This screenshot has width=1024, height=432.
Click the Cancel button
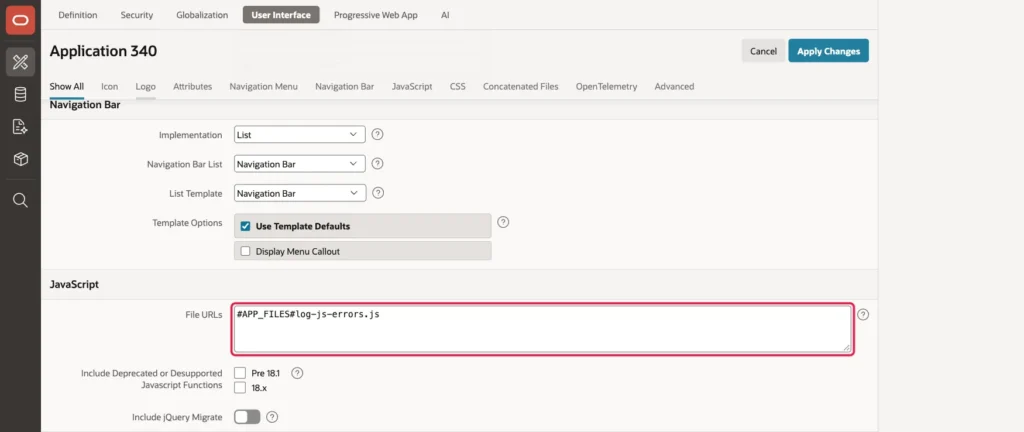pos(763,51)
